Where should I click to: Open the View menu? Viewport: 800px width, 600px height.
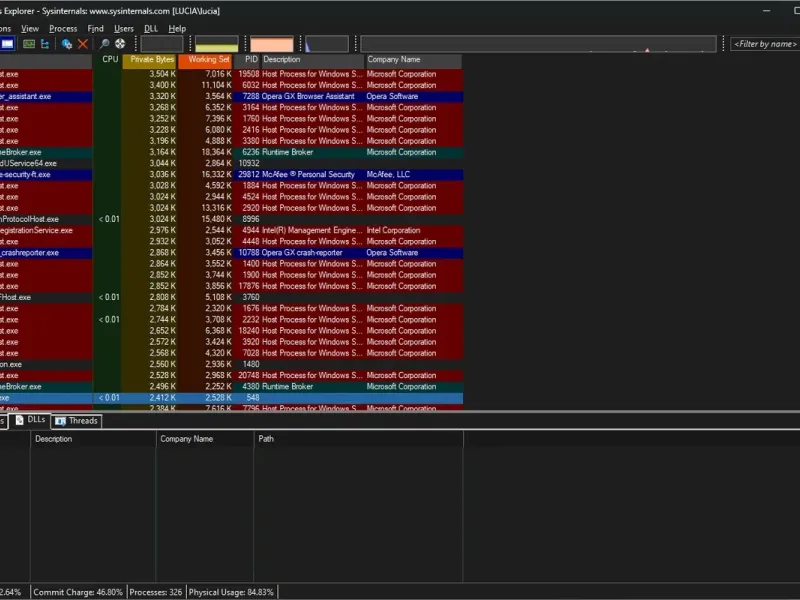coord(30,29)
